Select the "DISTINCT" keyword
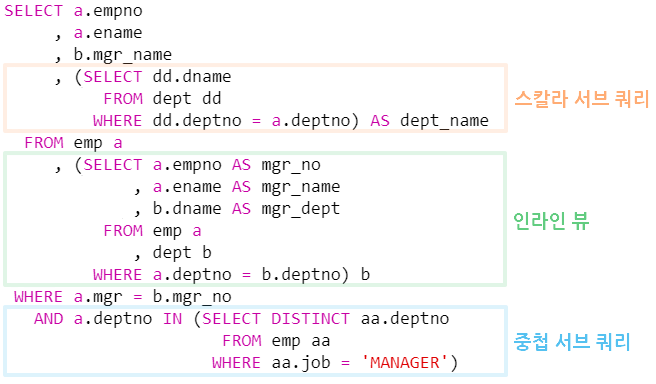Image resolution: width=656 pixels, height=384 pixels. (310, 319)
